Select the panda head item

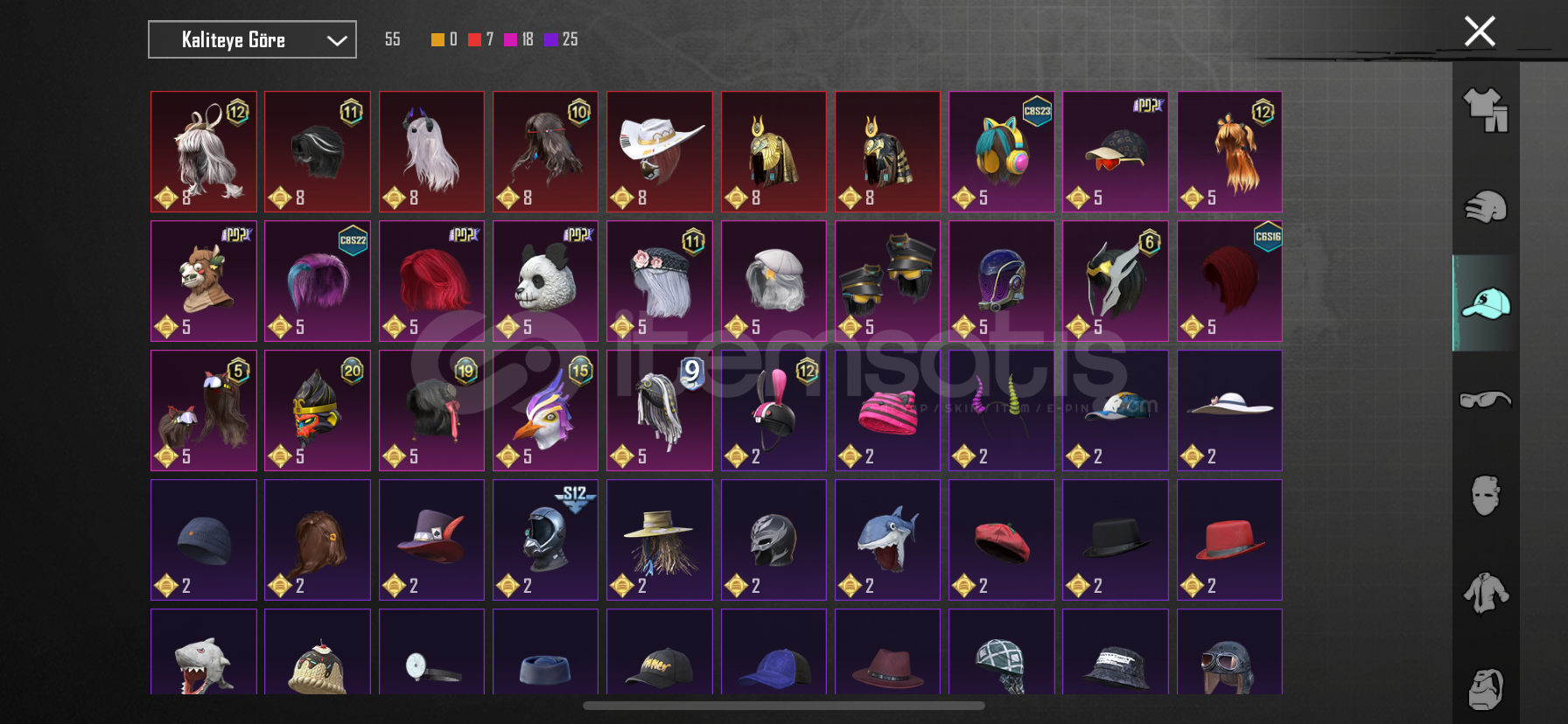pos(545,281)
